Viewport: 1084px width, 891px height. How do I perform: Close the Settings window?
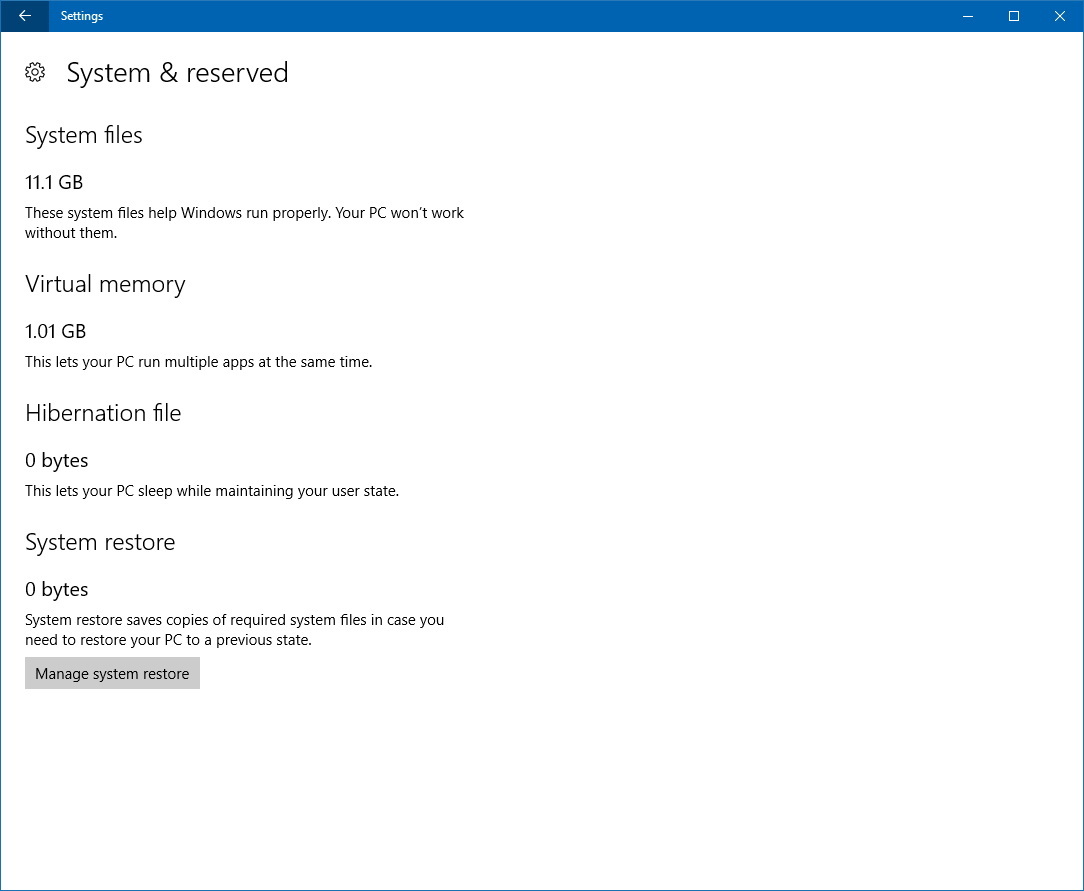point(1060,16)
